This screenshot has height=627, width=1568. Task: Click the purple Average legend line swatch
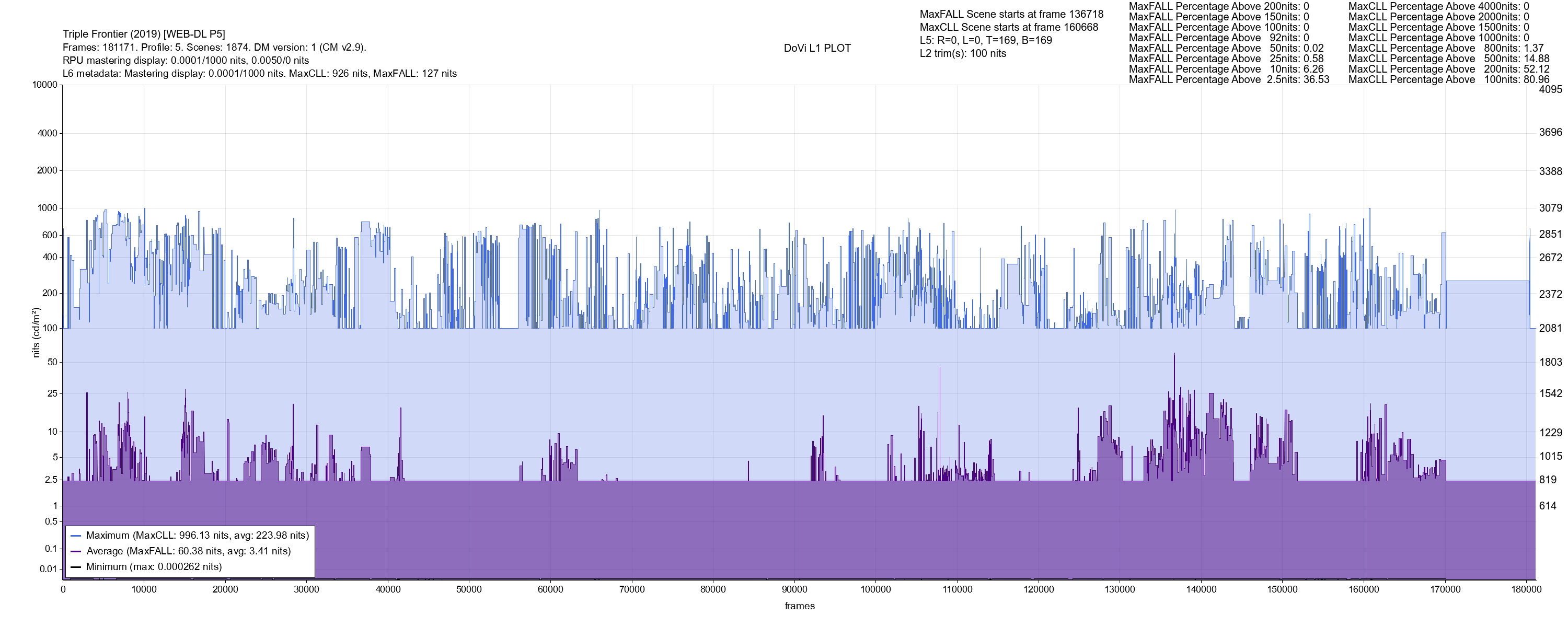click(x=75, y=552)
